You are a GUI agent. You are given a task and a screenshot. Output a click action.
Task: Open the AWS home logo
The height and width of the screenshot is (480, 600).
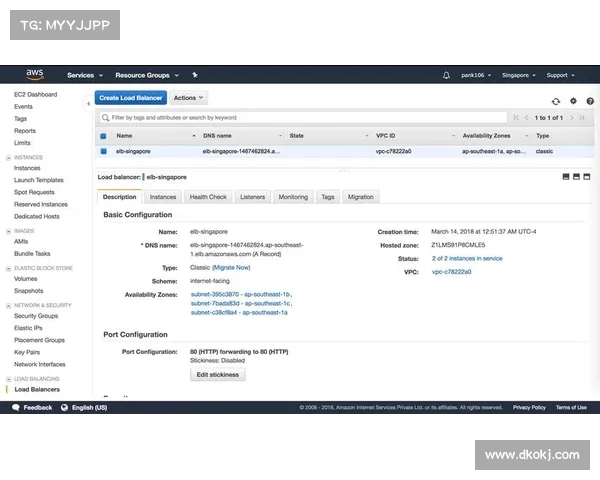pos(35,74)
